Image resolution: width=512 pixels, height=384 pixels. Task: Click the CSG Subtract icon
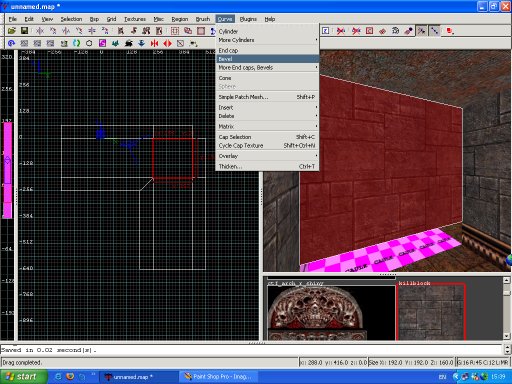[x=175, y=31]
